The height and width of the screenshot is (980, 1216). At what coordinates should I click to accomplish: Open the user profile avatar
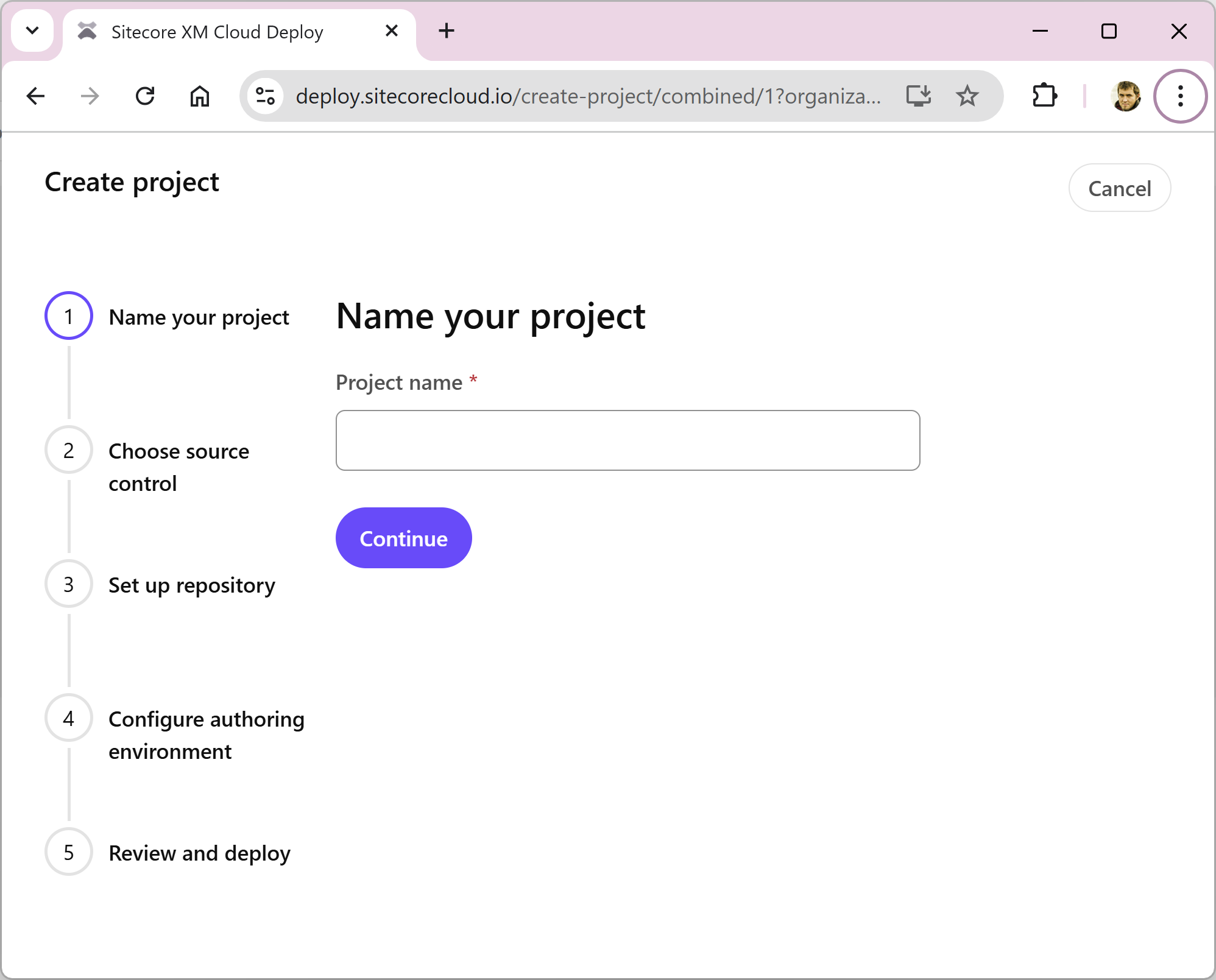pos(1125,96)
